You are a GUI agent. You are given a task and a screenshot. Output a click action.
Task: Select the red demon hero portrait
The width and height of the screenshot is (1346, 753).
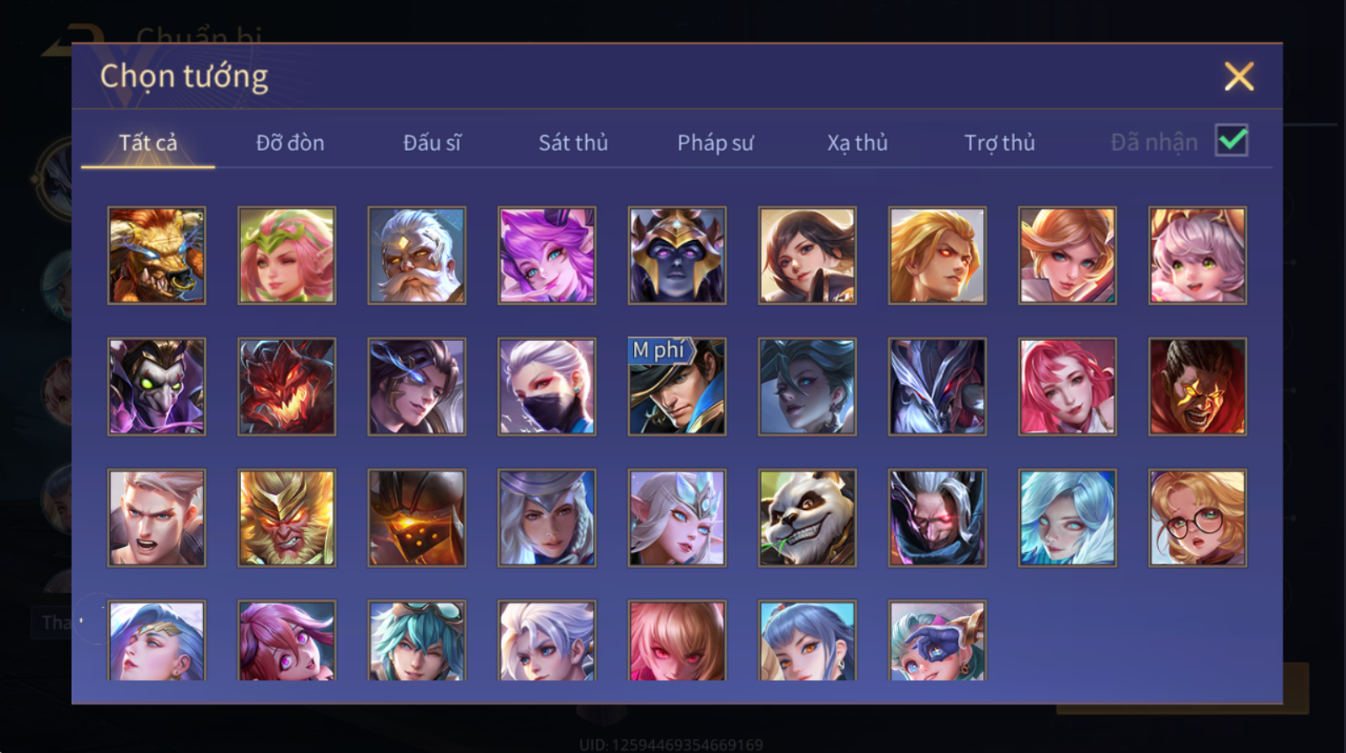click(x=287, y=386)
